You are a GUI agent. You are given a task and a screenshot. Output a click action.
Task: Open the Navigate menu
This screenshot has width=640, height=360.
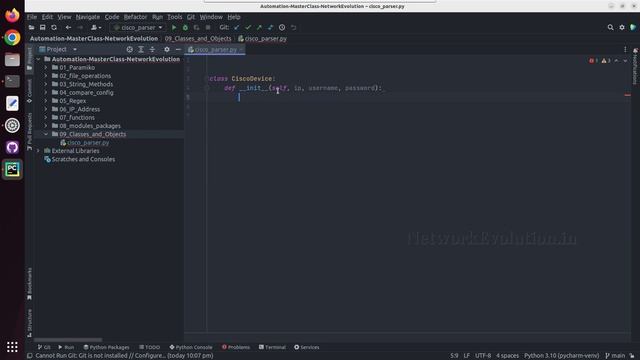(x=88, y=17)
